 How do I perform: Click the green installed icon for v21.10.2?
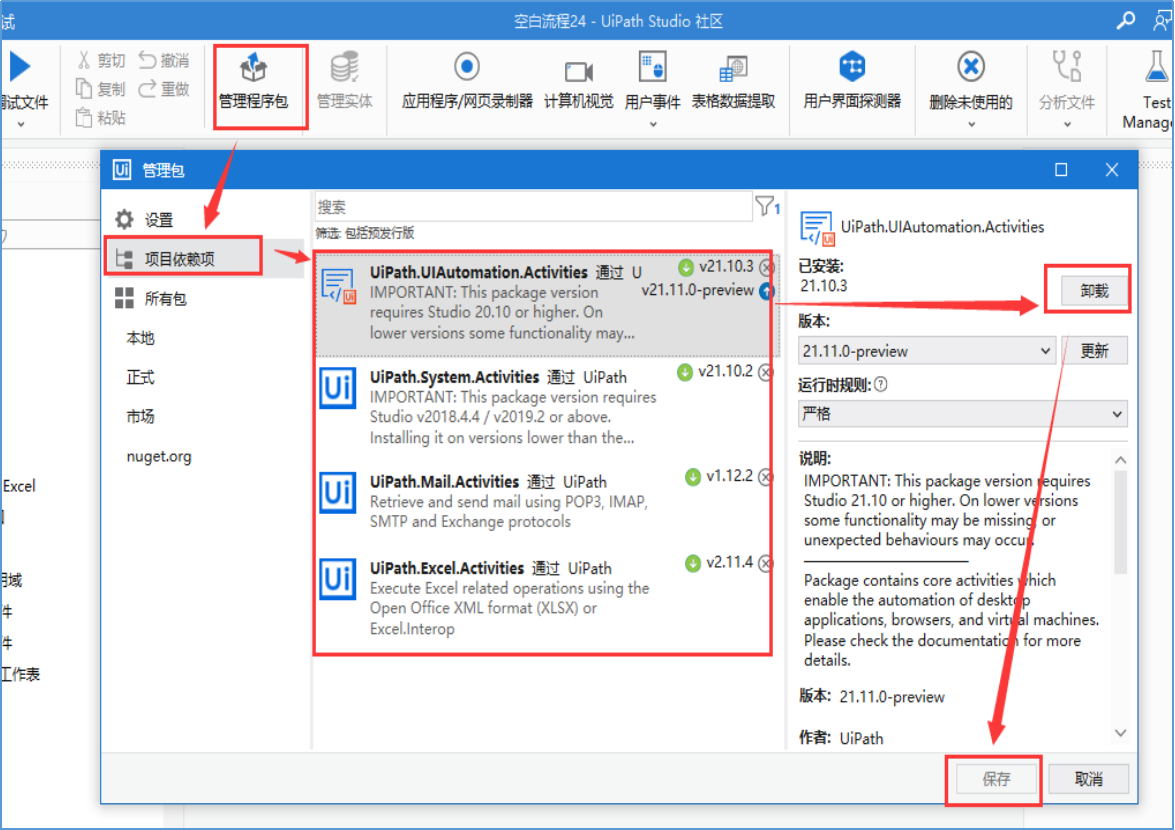(x=684, y=372)
